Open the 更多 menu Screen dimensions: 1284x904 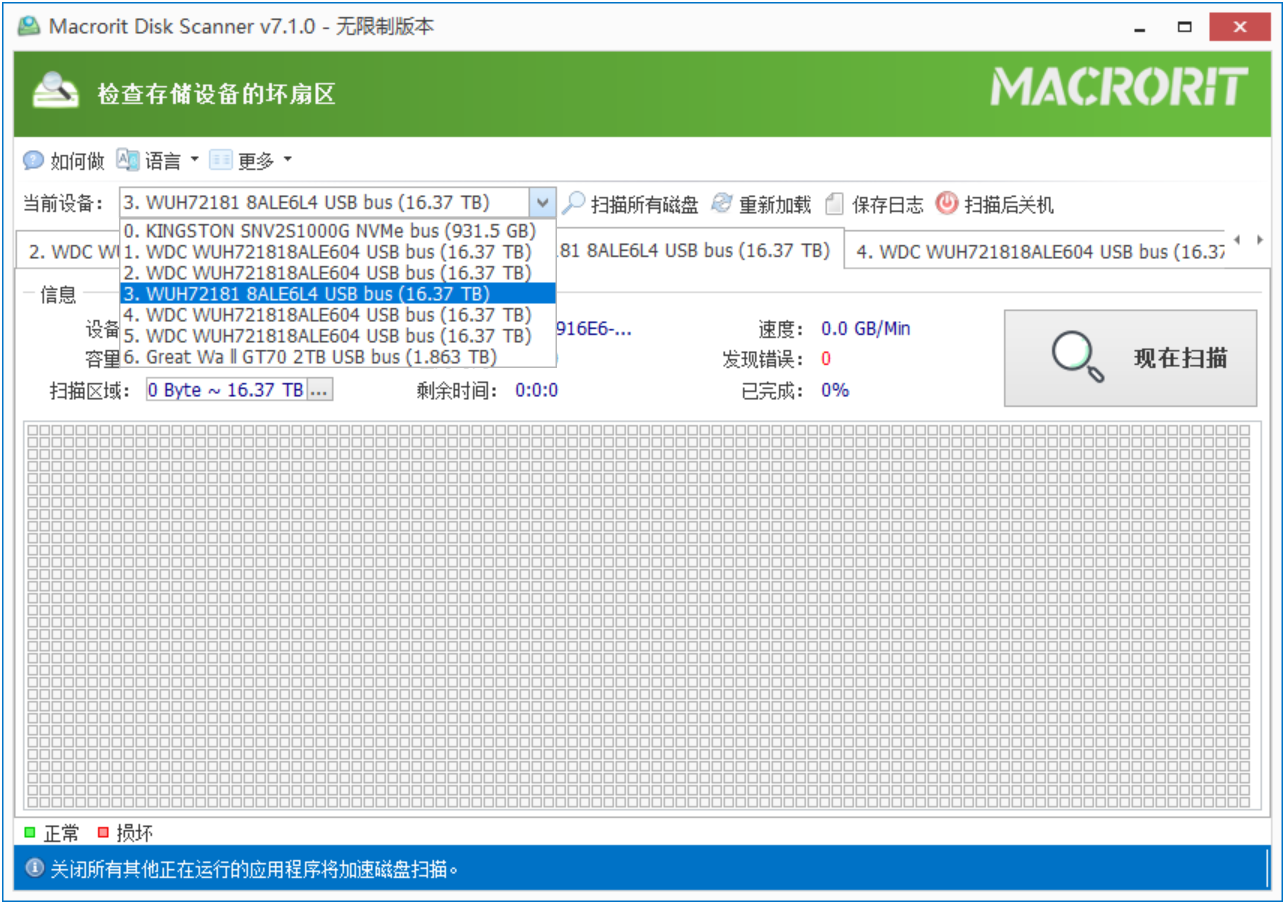(251, 160)
